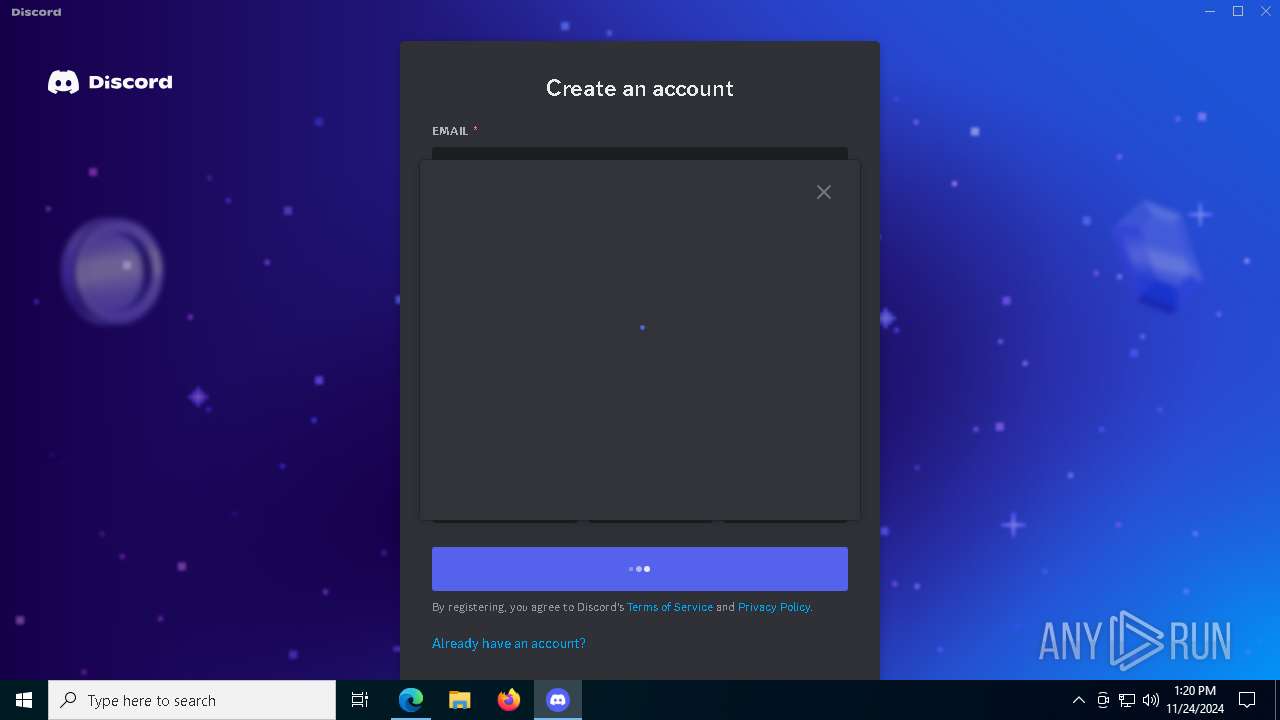Click Already have an account link
This screenshot has width=1280, height=720.
point(509,643)
